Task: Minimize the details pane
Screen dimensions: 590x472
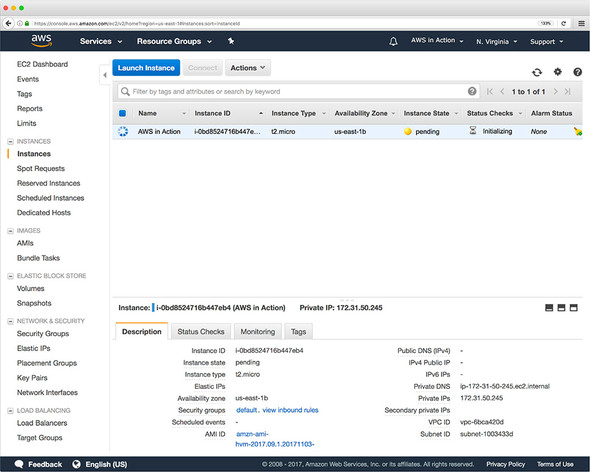Action: 549,308
